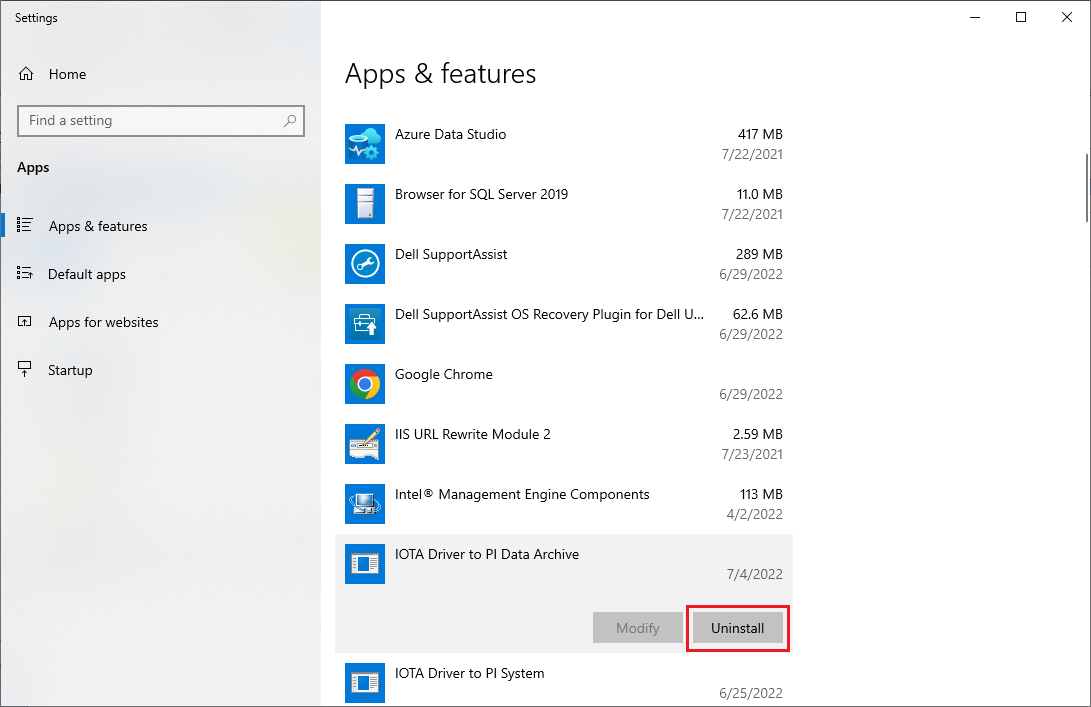Select IIS URL Rewrite Module 2 name
Image resolution: width=1091 pixels, height=707 pixels.
[x=472, y=434]
